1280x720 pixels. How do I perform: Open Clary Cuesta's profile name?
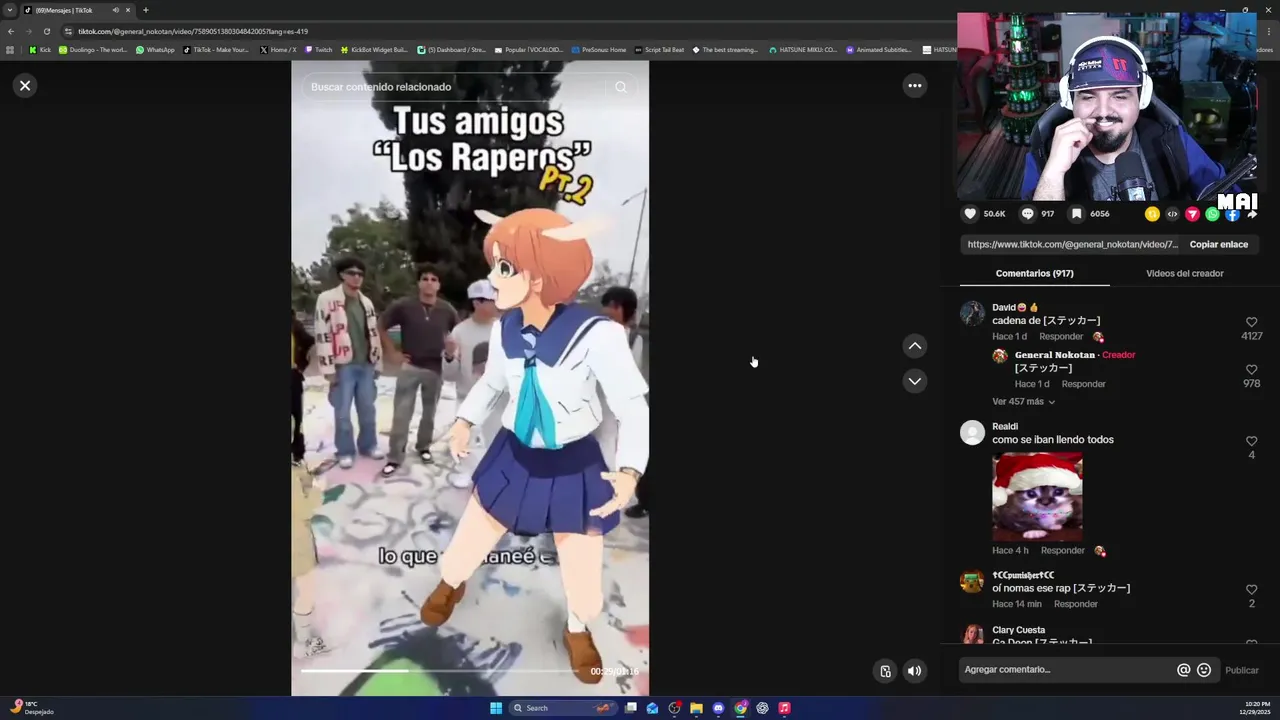[1018, 630]
